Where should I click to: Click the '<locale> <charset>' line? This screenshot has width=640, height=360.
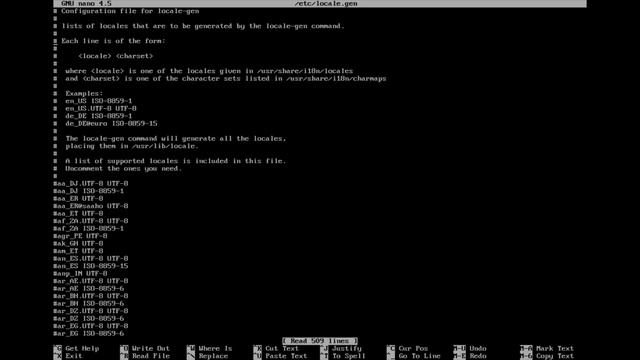click(116, 56)
